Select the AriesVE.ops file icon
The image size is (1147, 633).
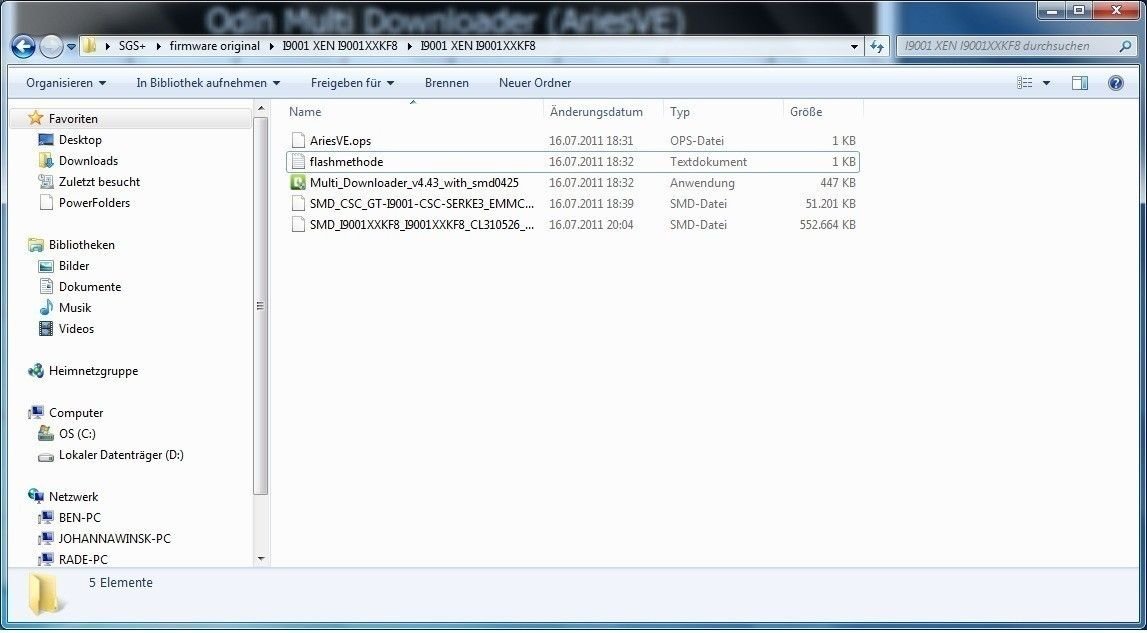coord(298,141)
